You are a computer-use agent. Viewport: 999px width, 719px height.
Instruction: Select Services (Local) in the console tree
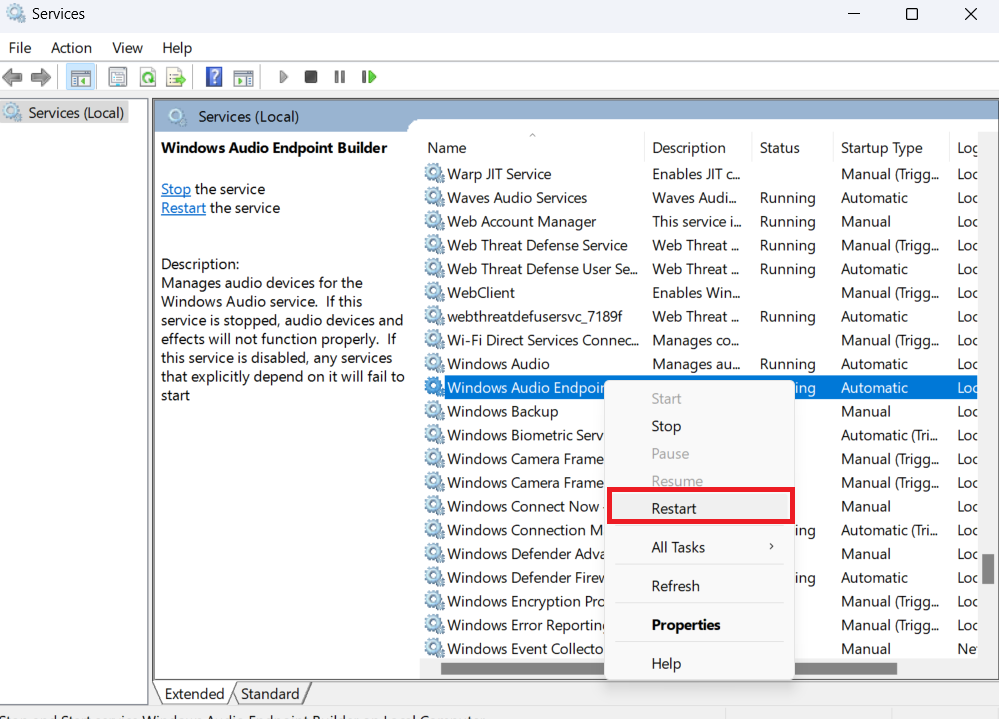click(x=76, y=113)
